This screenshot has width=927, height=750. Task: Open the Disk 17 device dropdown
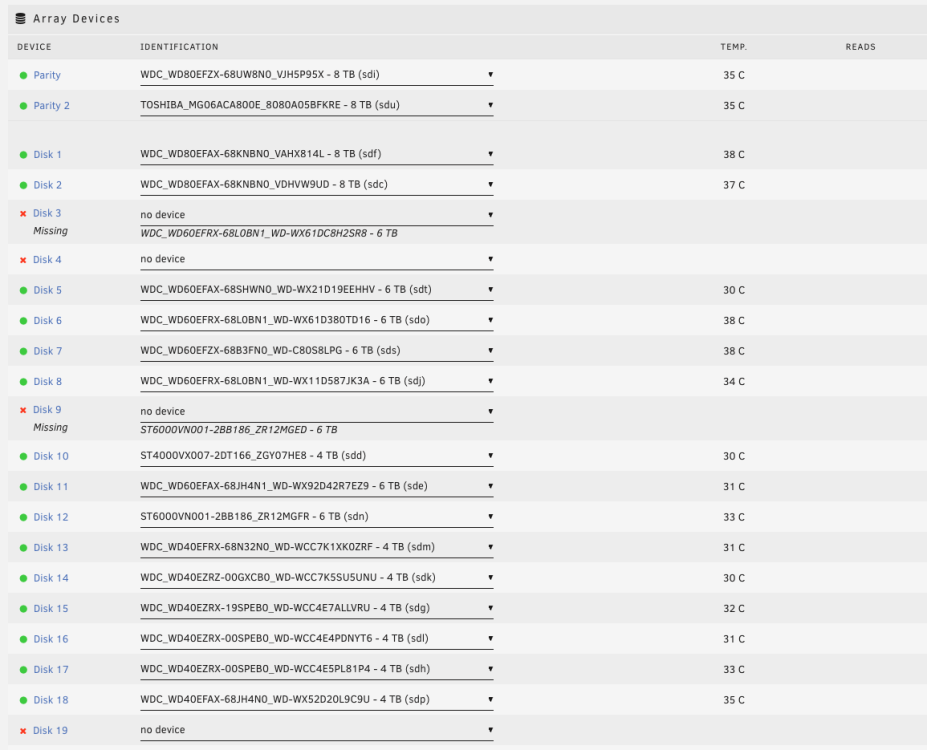(x=316, y=669)
